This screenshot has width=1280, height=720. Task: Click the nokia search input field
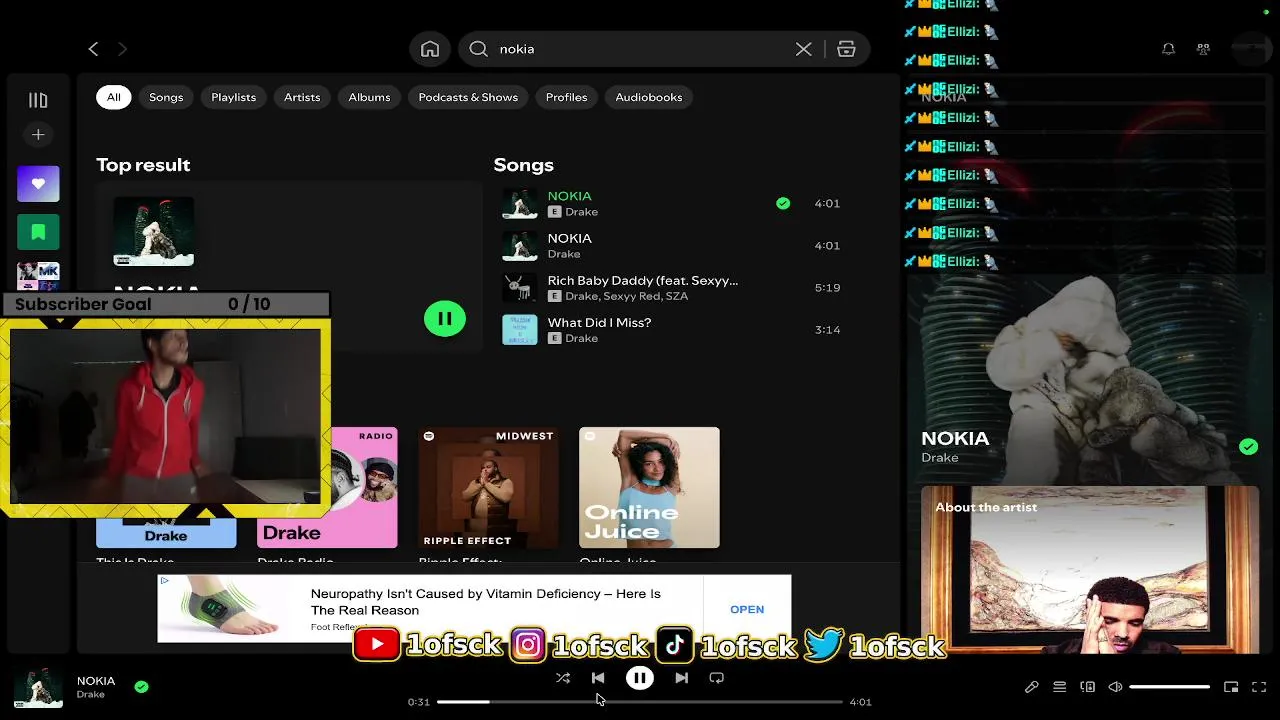click(x=640, y=49)
